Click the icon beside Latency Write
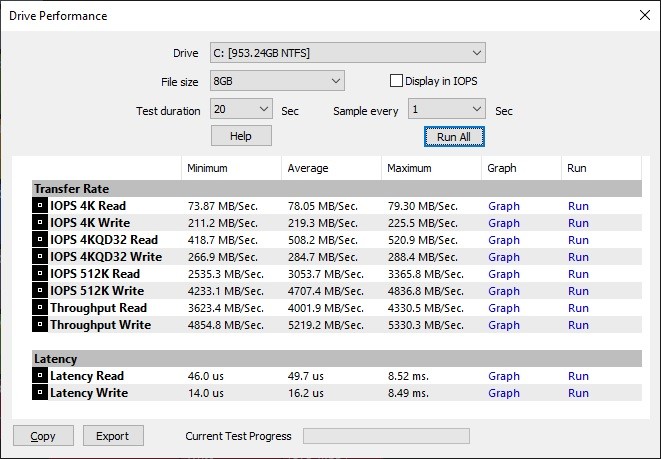The height and width of the screenshot is (459, 661). pyautogui.click(x=40, y=393)
